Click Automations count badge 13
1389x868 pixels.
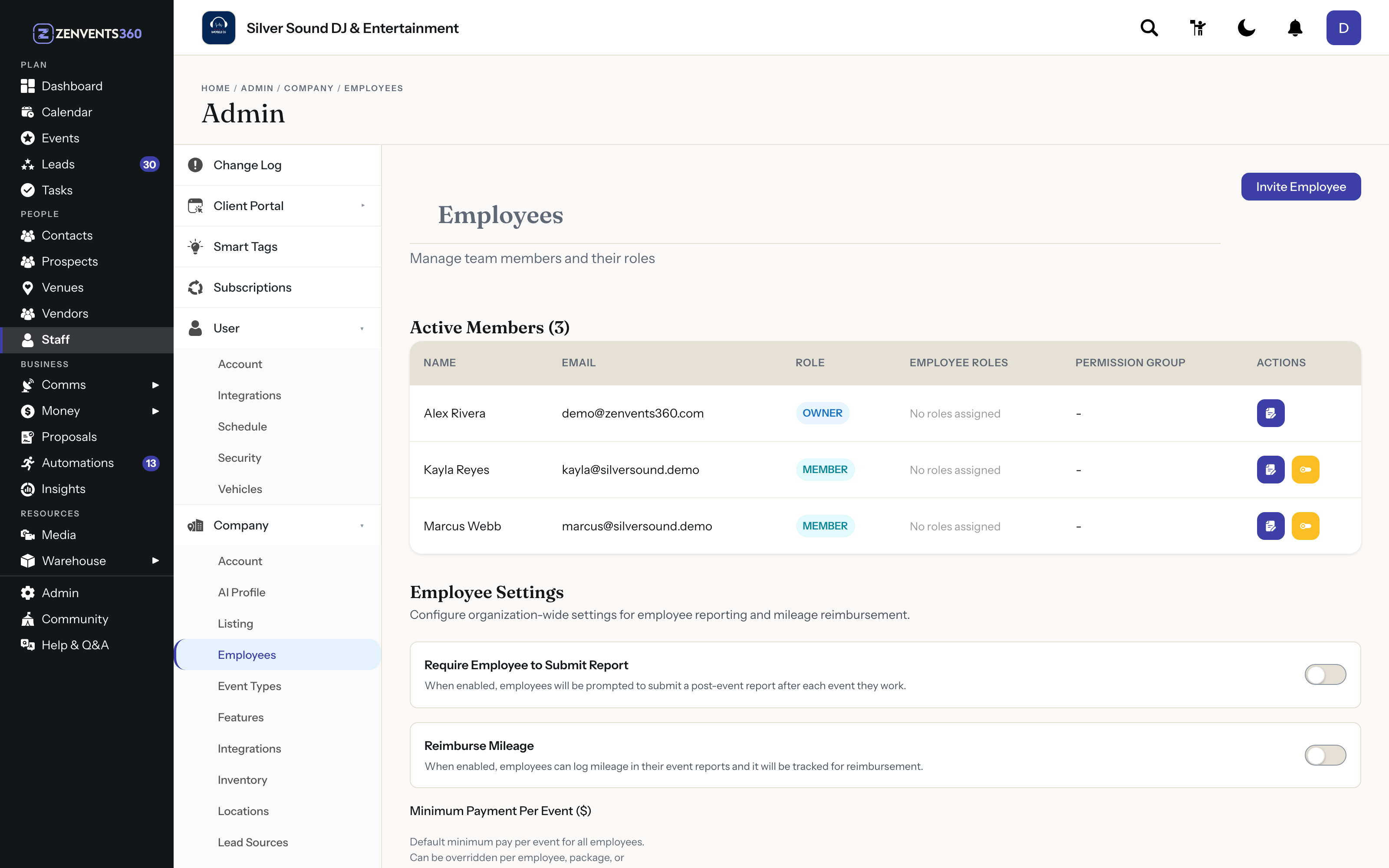[150, 463]
